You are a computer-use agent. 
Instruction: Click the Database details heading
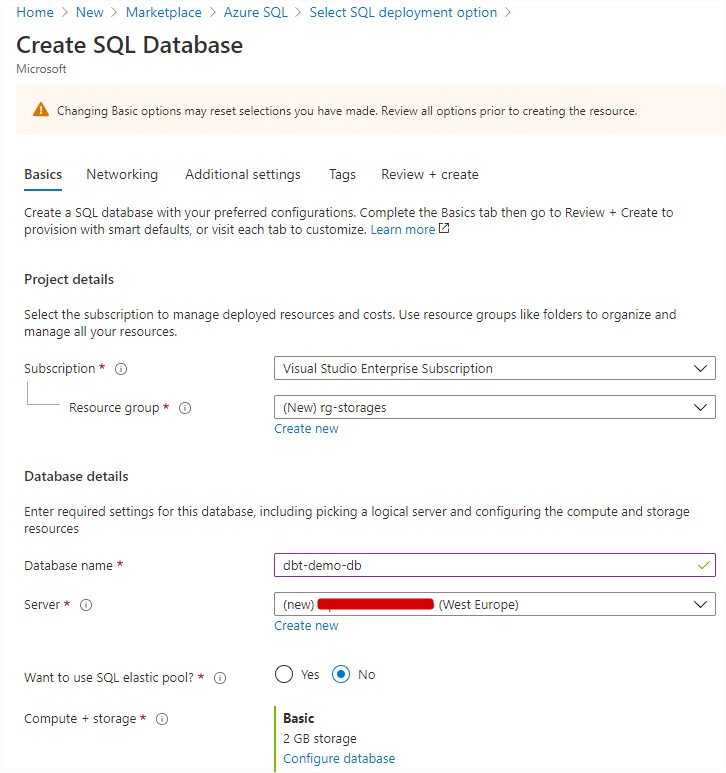[76, 477]
